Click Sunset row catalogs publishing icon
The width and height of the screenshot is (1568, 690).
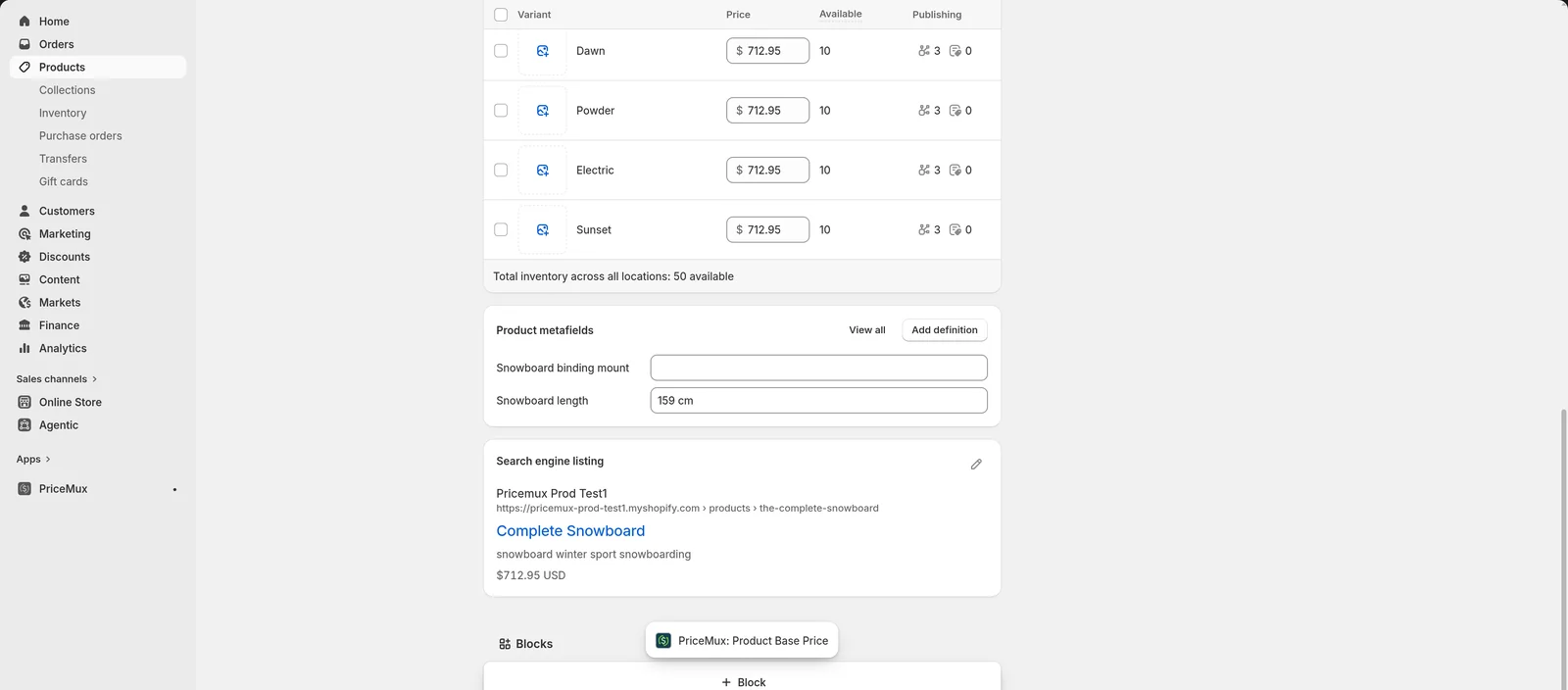(x=955, y=230)
